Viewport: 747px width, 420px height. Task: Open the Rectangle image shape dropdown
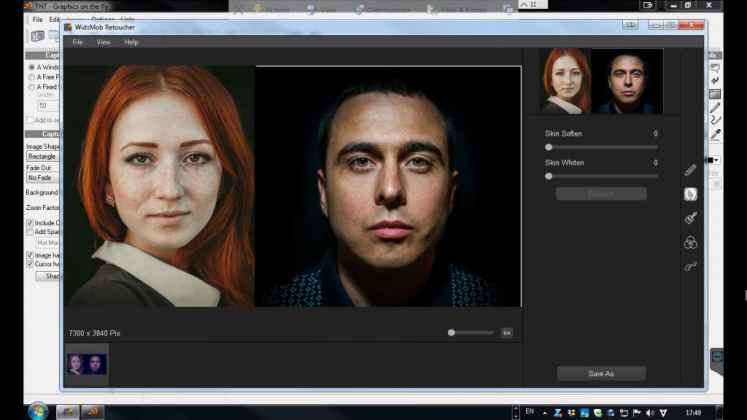point(43,157)
